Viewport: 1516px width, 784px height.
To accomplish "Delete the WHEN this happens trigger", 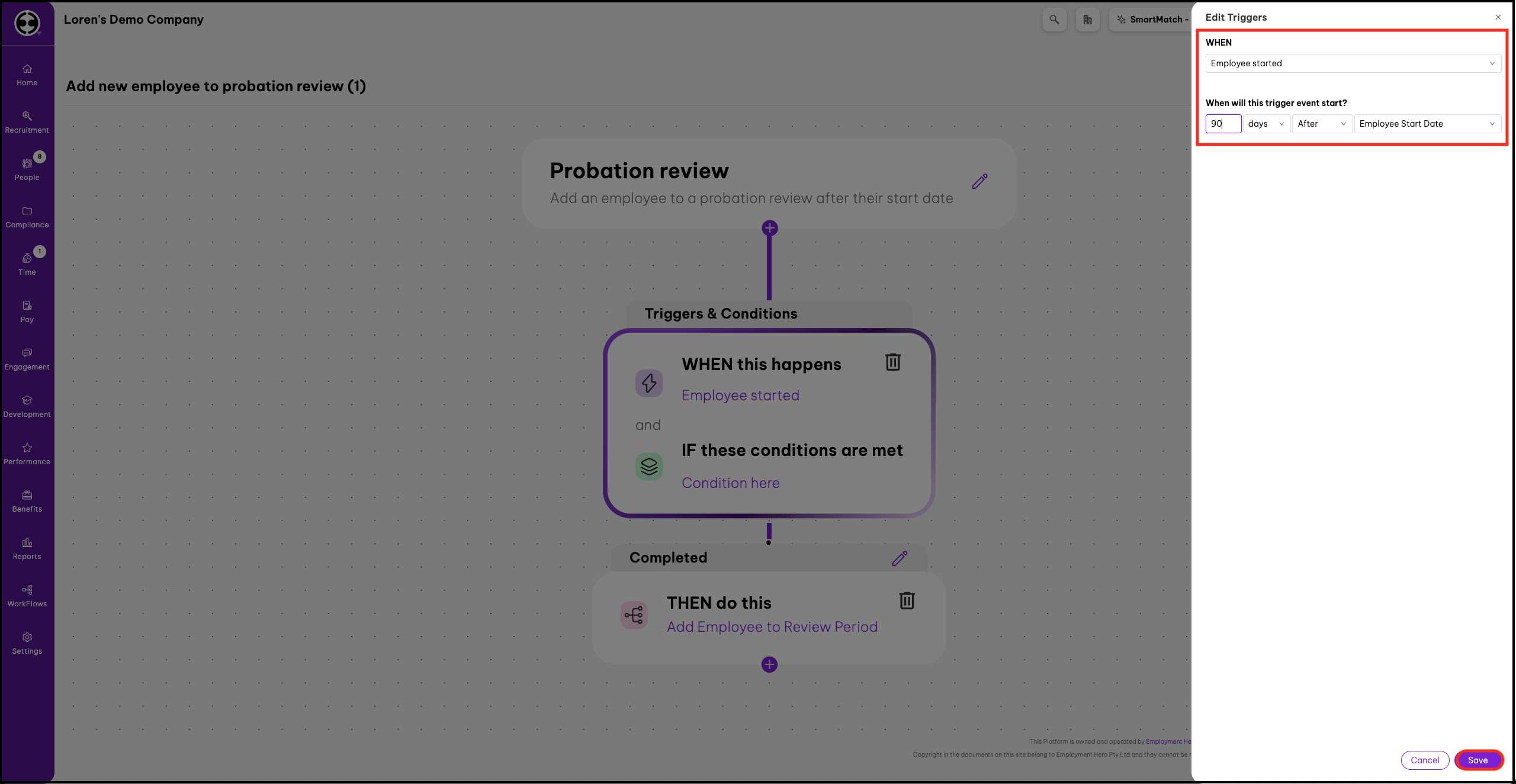I will pyautogui.click(x=892, y=362).
